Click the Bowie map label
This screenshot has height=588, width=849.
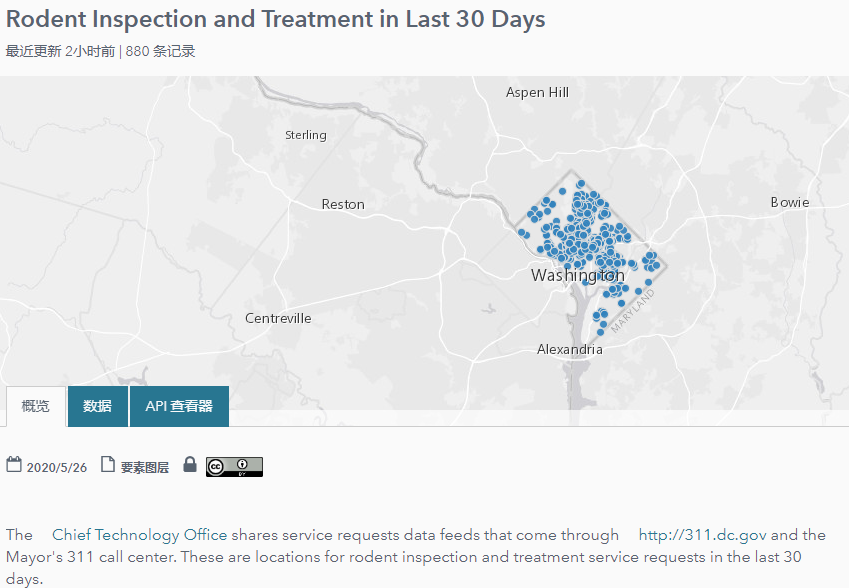pyautogui.click(x=790, y=202)
